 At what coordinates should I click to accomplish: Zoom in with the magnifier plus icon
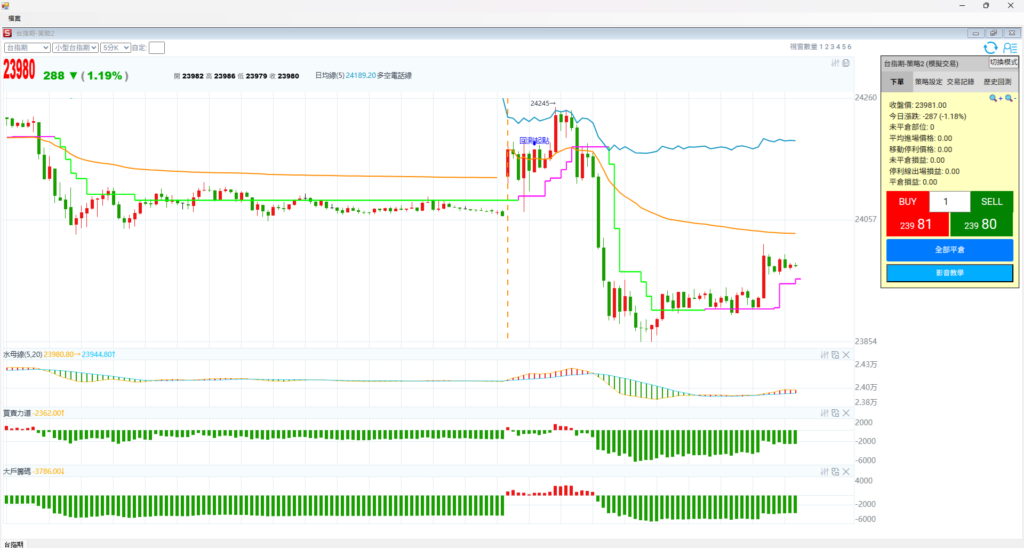click(995, 98)
